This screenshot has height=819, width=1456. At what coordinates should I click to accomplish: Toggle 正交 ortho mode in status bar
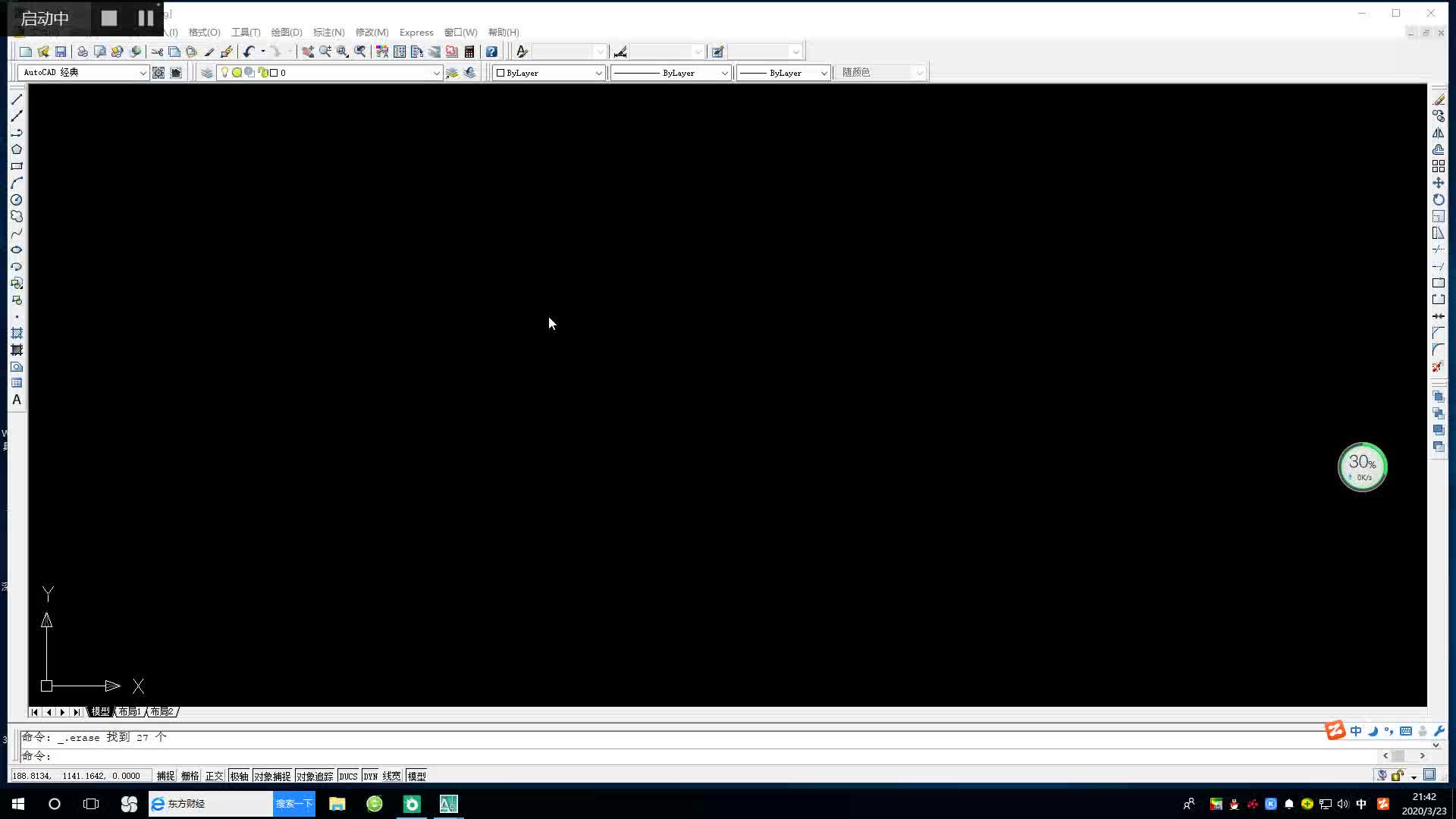pyautogui.click(x=214, y=776)
